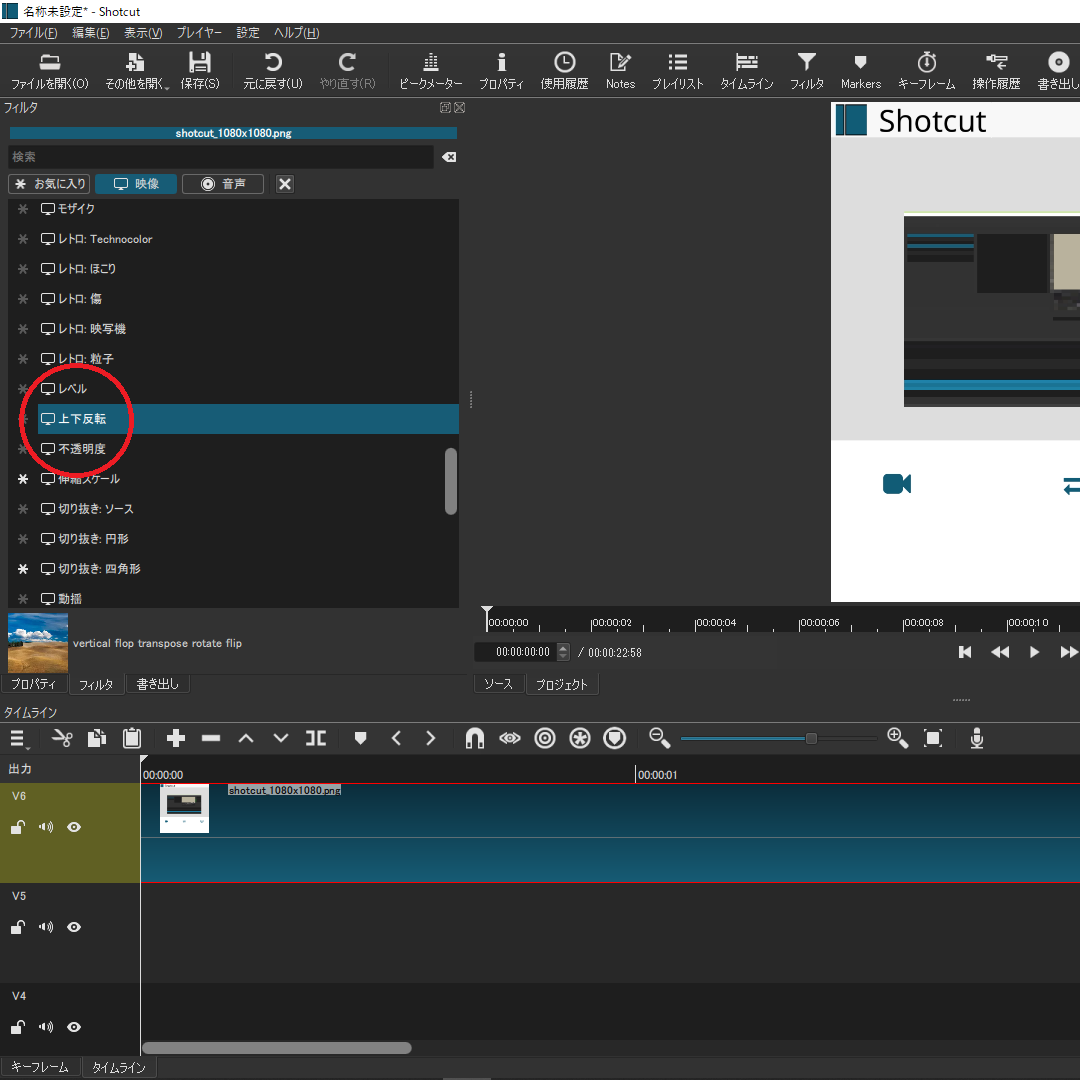The width and height of the screenshot is (1080, 1080).
Task: Mute track V5
Action: [x=45, y=927]
